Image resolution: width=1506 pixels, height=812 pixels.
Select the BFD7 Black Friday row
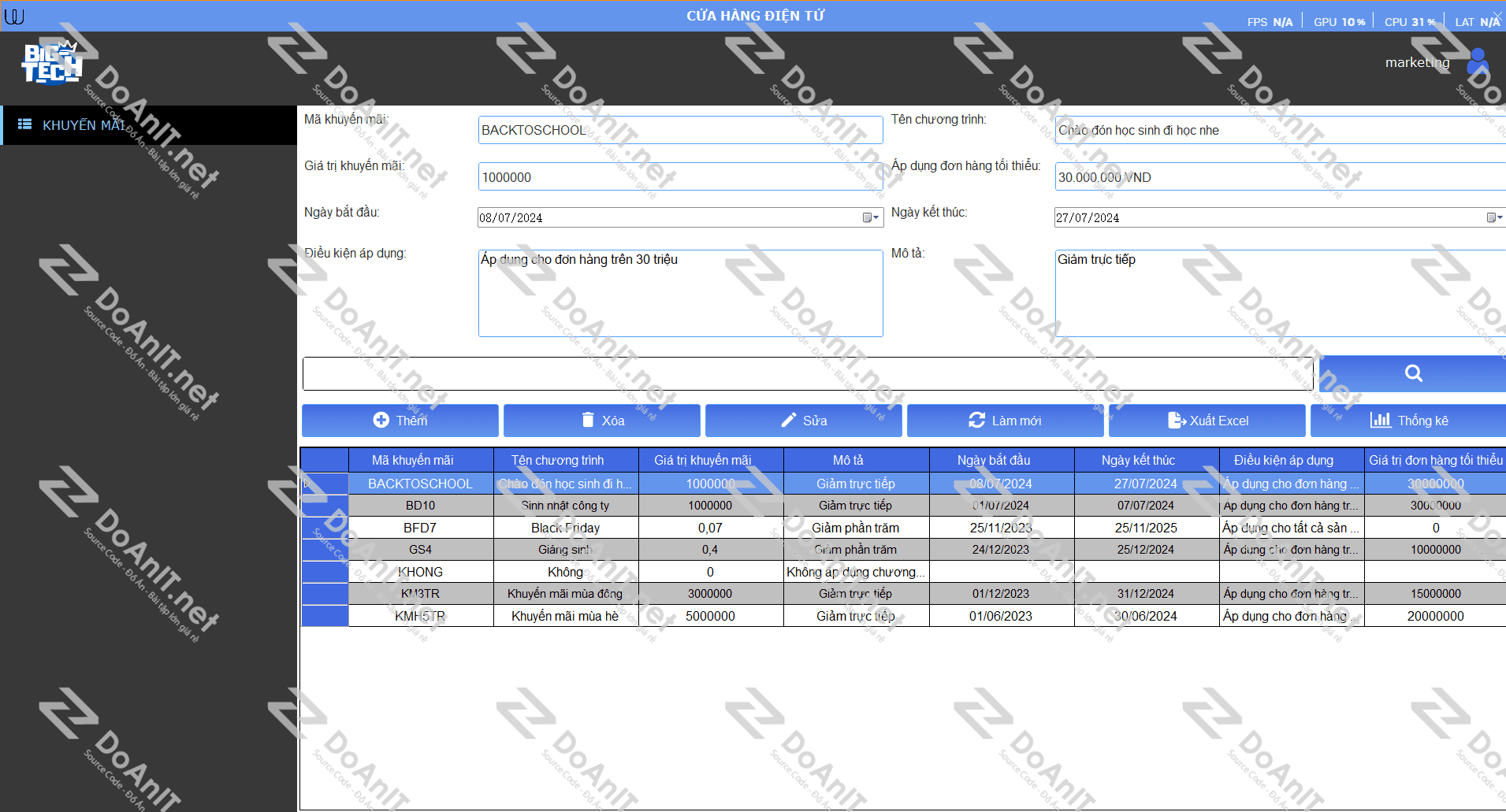coord(565,528)
